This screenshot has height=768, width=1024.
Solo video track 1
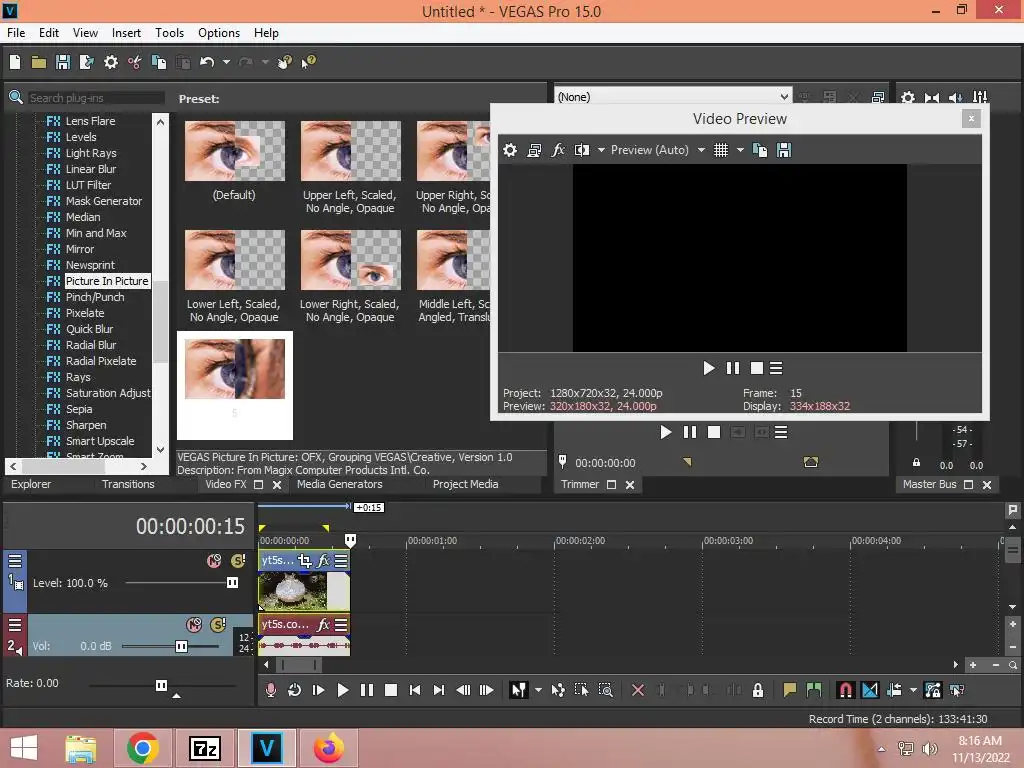238,560
